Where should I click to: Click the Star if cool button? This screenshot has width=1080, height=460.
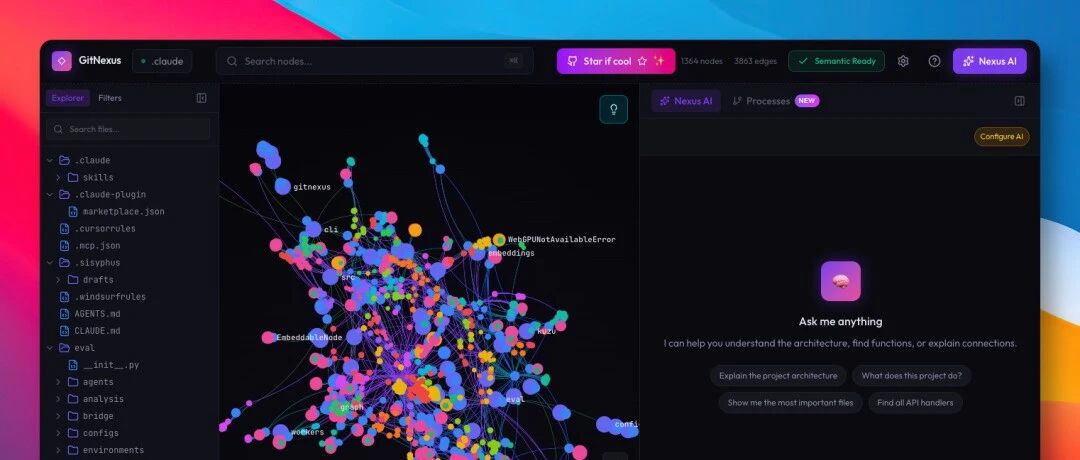coord(616,61)
